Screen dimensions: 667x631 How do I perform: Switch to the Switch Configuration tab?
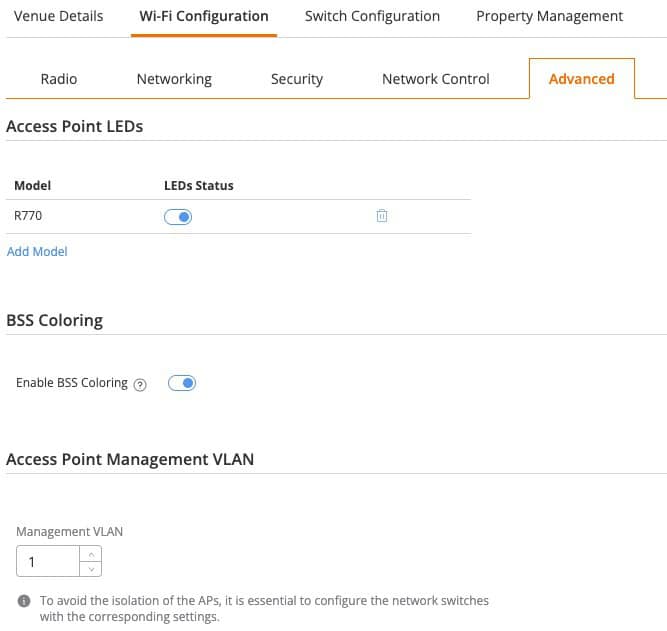click(x=372, y=16)
